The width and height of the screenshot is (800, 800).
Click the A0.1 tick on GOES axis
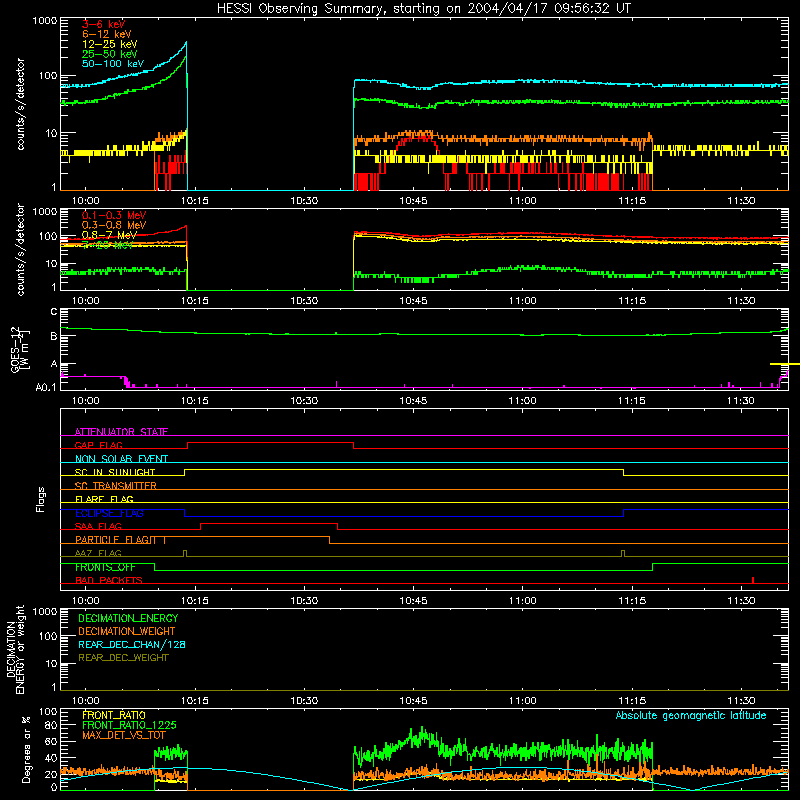(x=46, y=387)
